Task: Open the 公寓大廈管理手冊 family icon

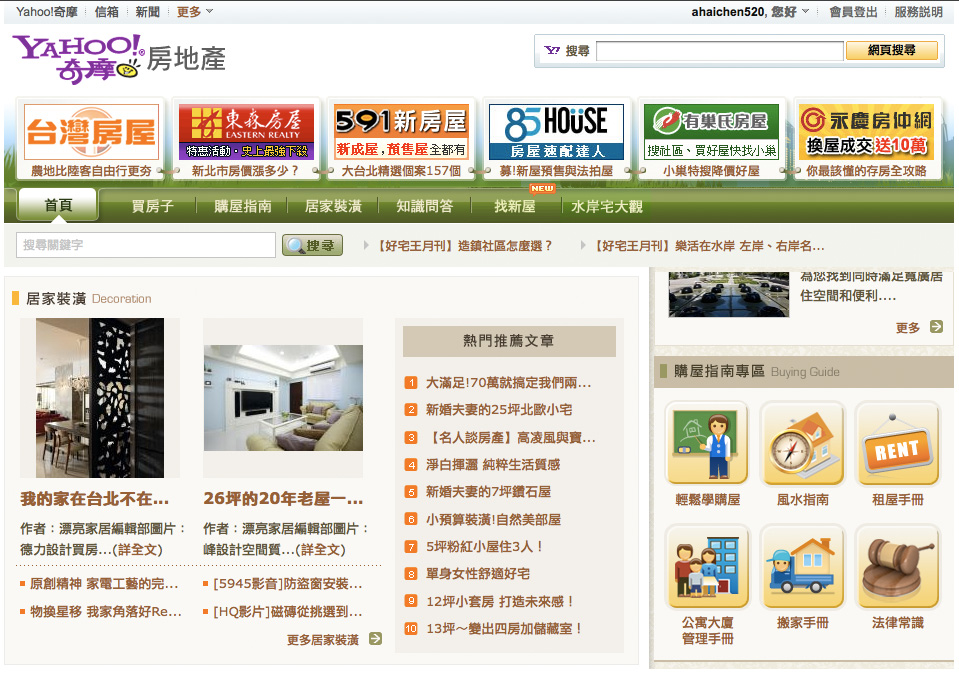Action: 708,567
